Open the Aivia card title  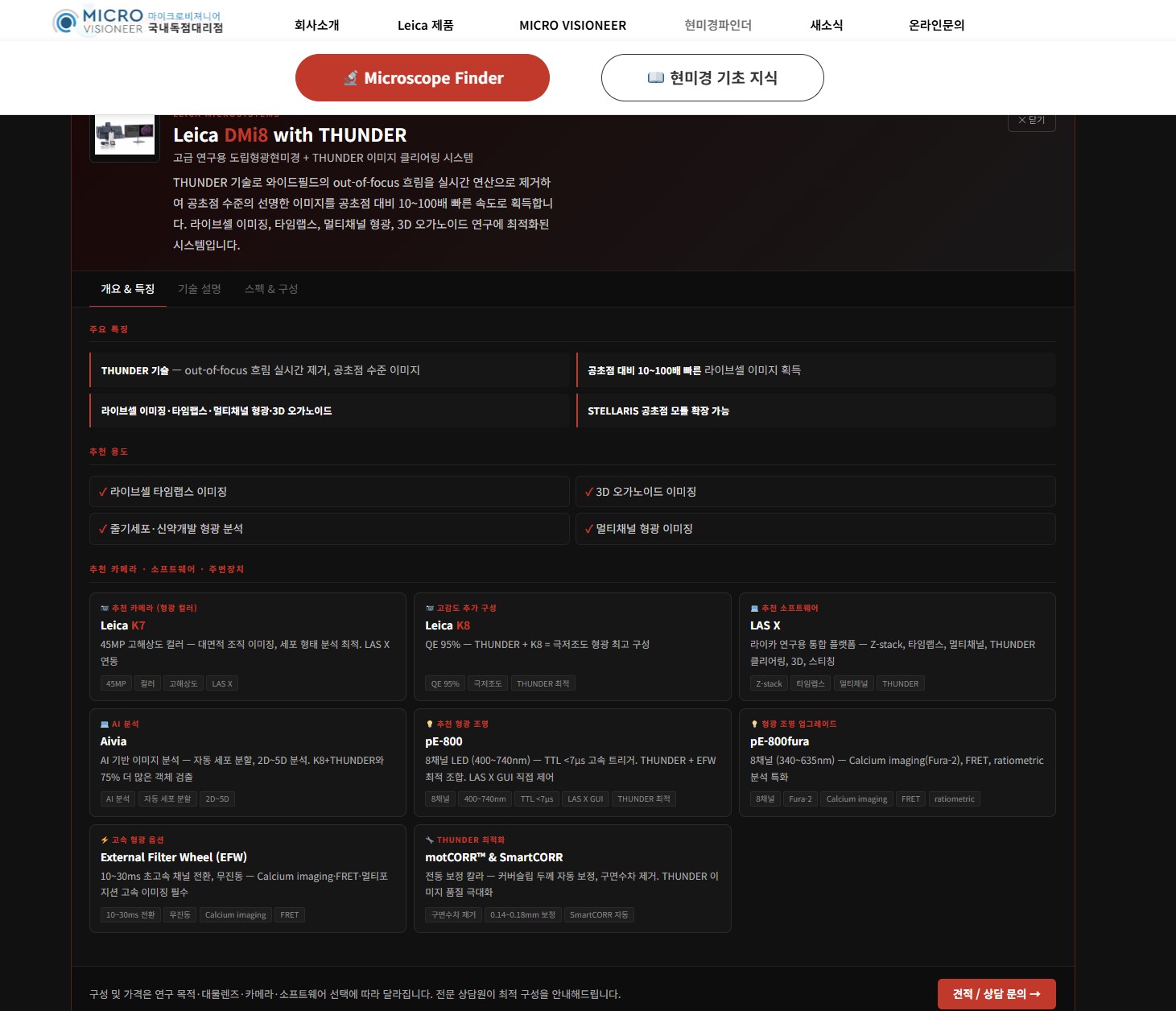coord(113,741)
